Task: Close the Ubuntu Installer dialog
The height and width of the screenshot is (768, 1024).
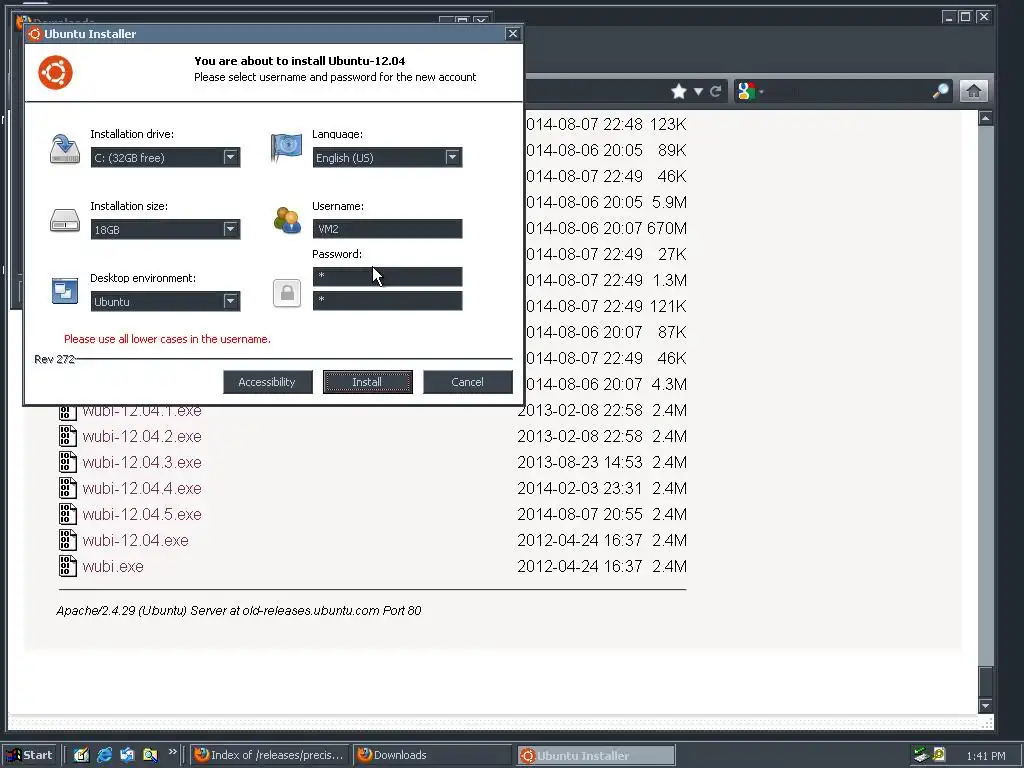Action: (x=513, y=33)
